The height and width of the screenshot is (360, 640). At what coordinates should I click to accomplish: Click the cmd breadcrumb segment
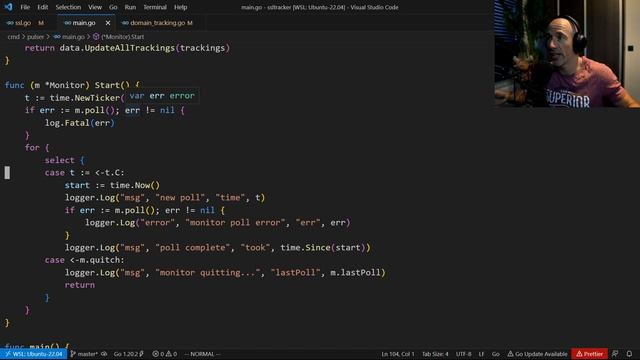13,37
